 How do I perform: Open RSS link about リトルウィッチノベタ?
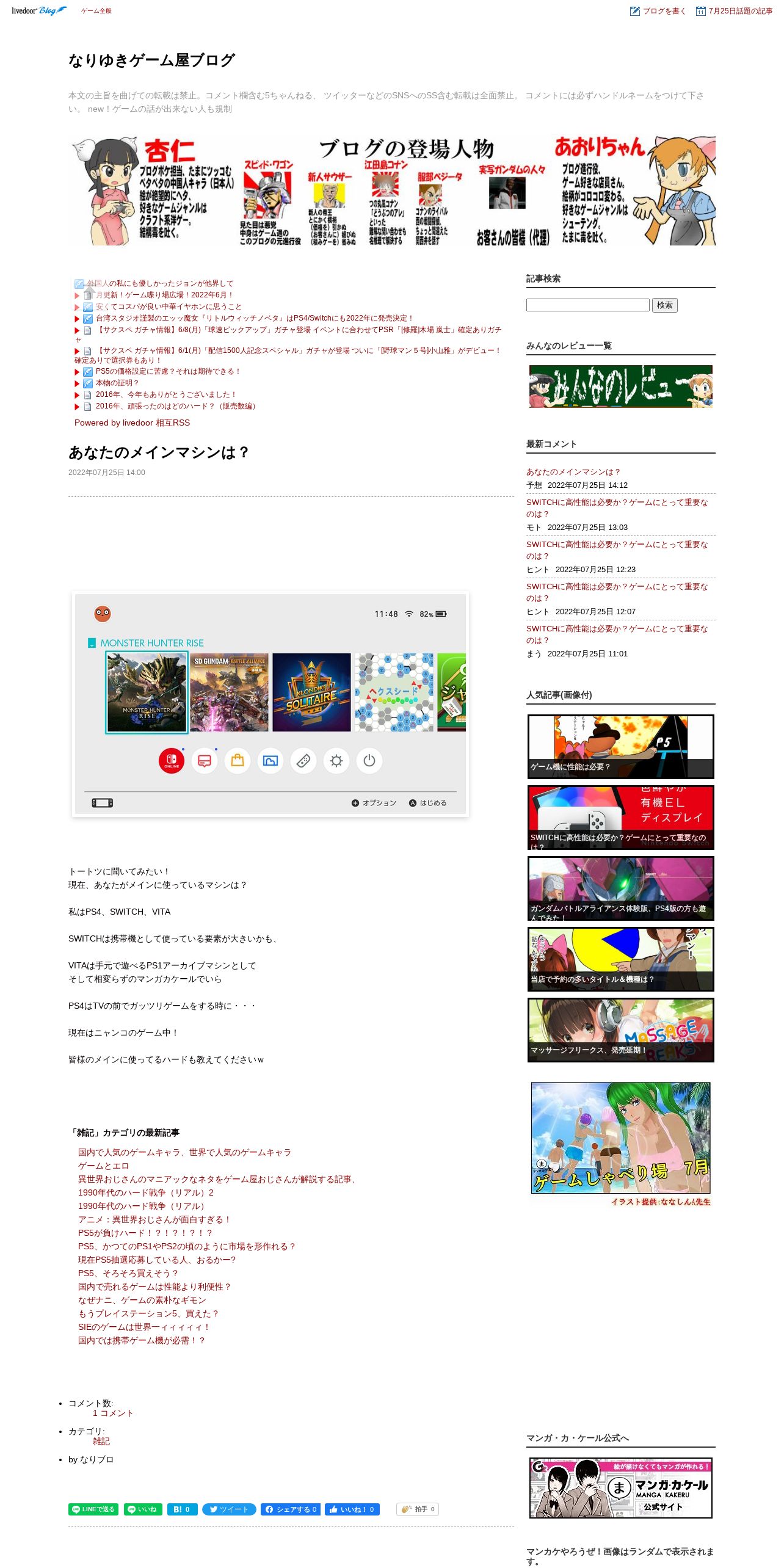tap(255, 318)
